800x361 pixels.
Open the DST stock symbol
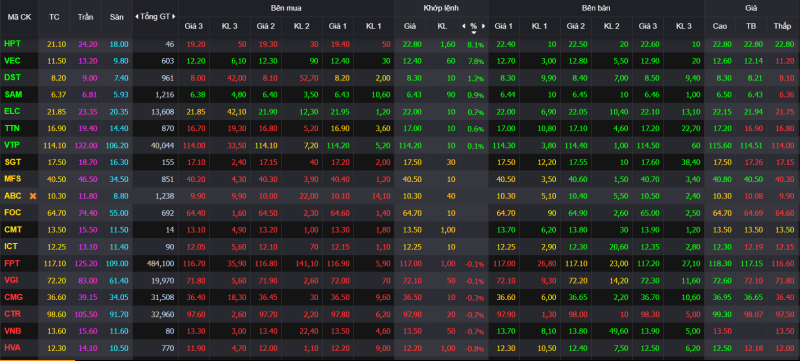(12, 78)
